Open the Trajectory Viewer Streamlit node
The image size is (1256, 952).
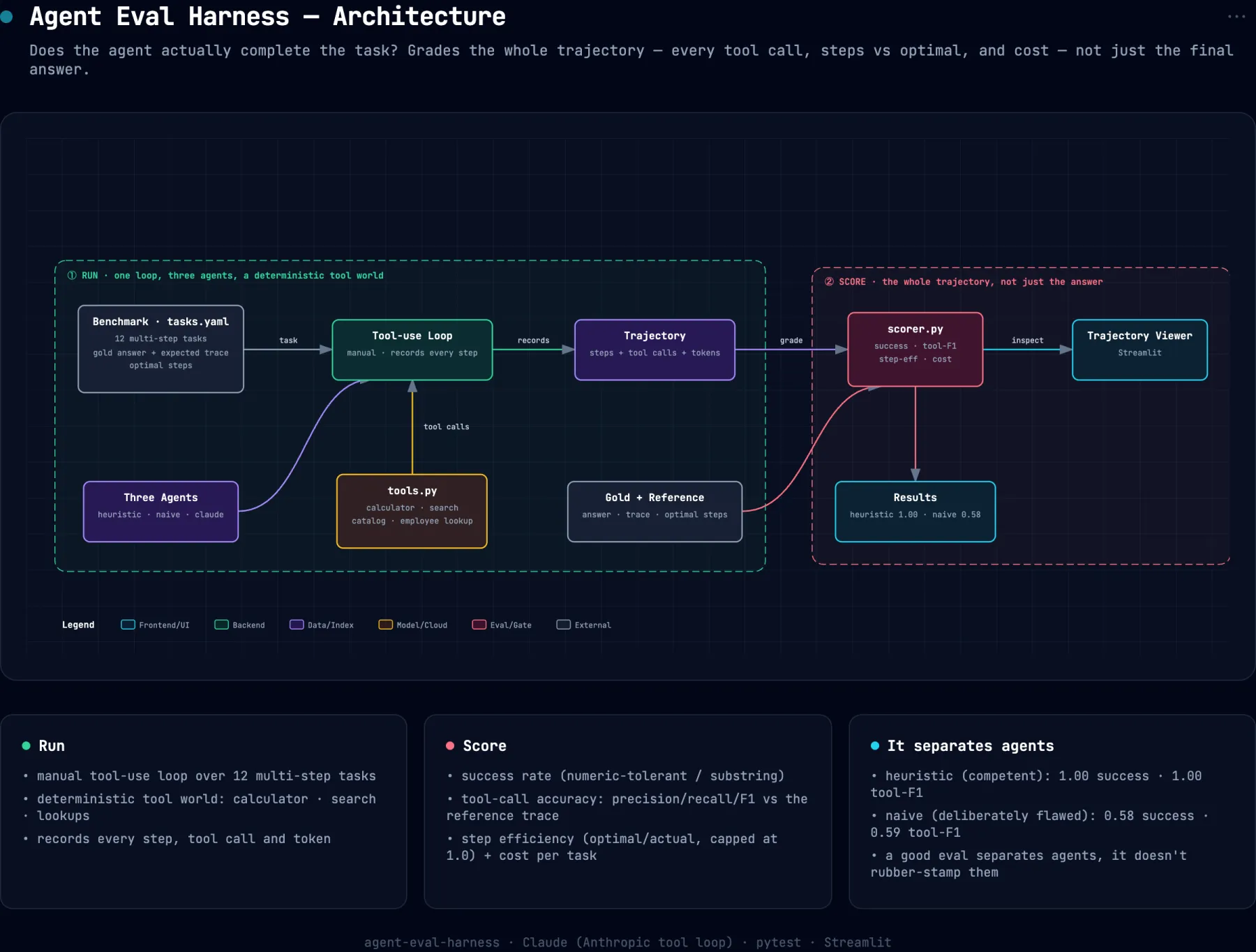pos(1139,350)
